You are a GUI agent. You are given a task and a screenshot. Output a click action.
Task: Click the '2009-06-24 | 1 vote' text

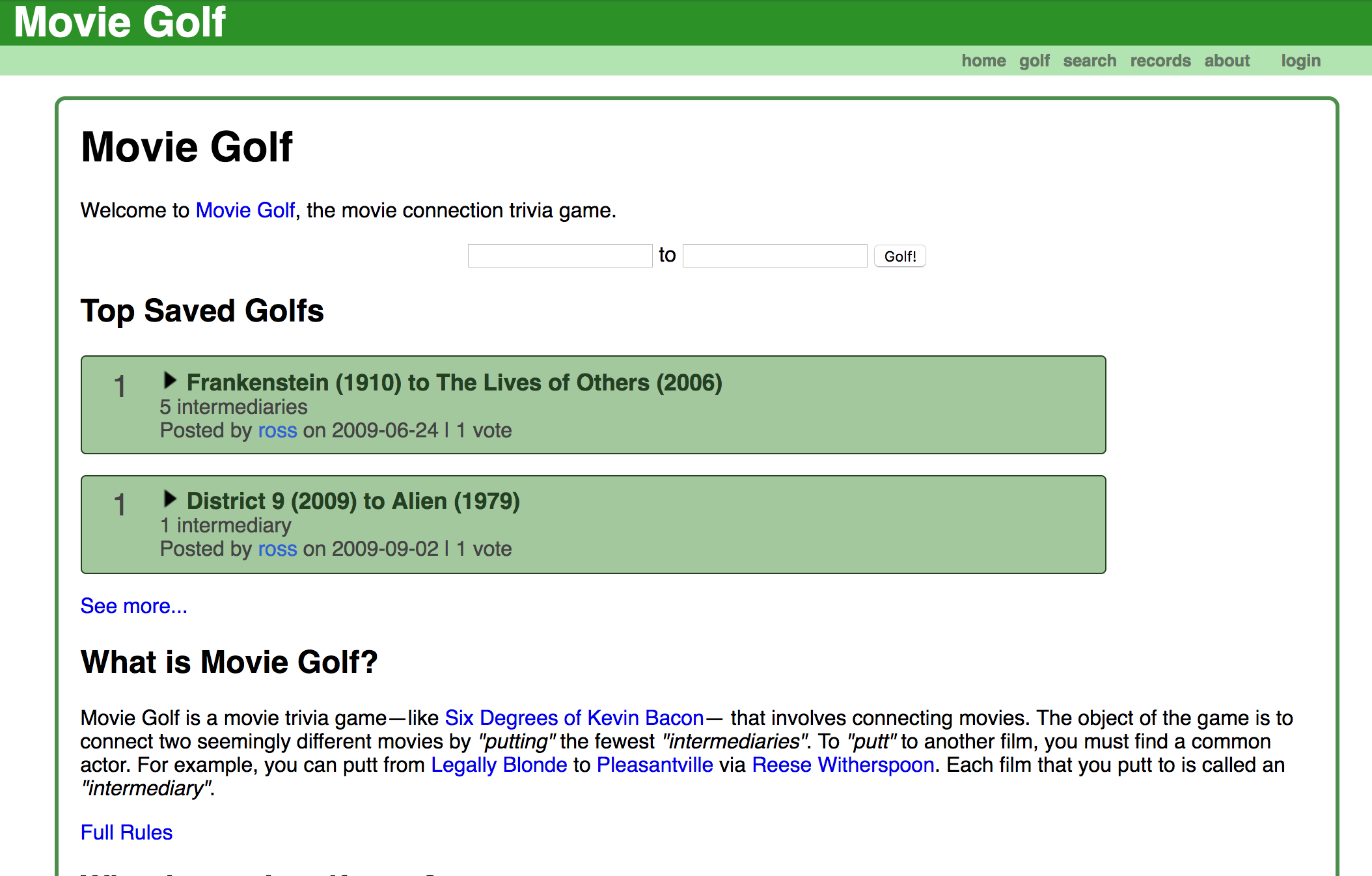click(422, 430)
